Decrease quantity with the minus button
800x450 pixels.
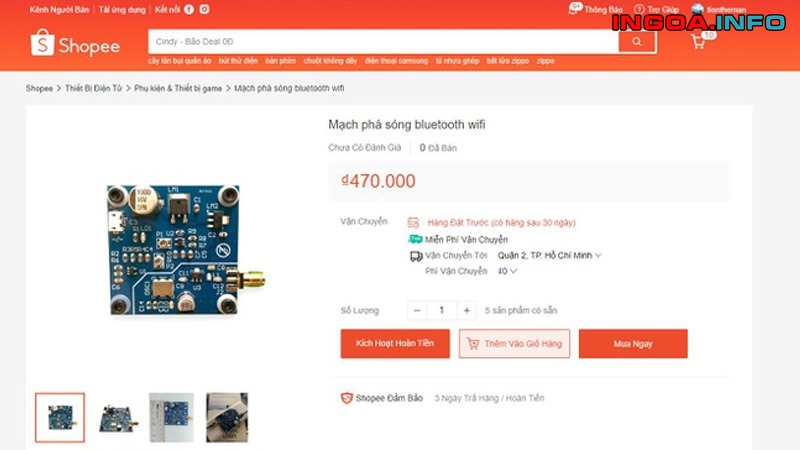tap(417, 310)
